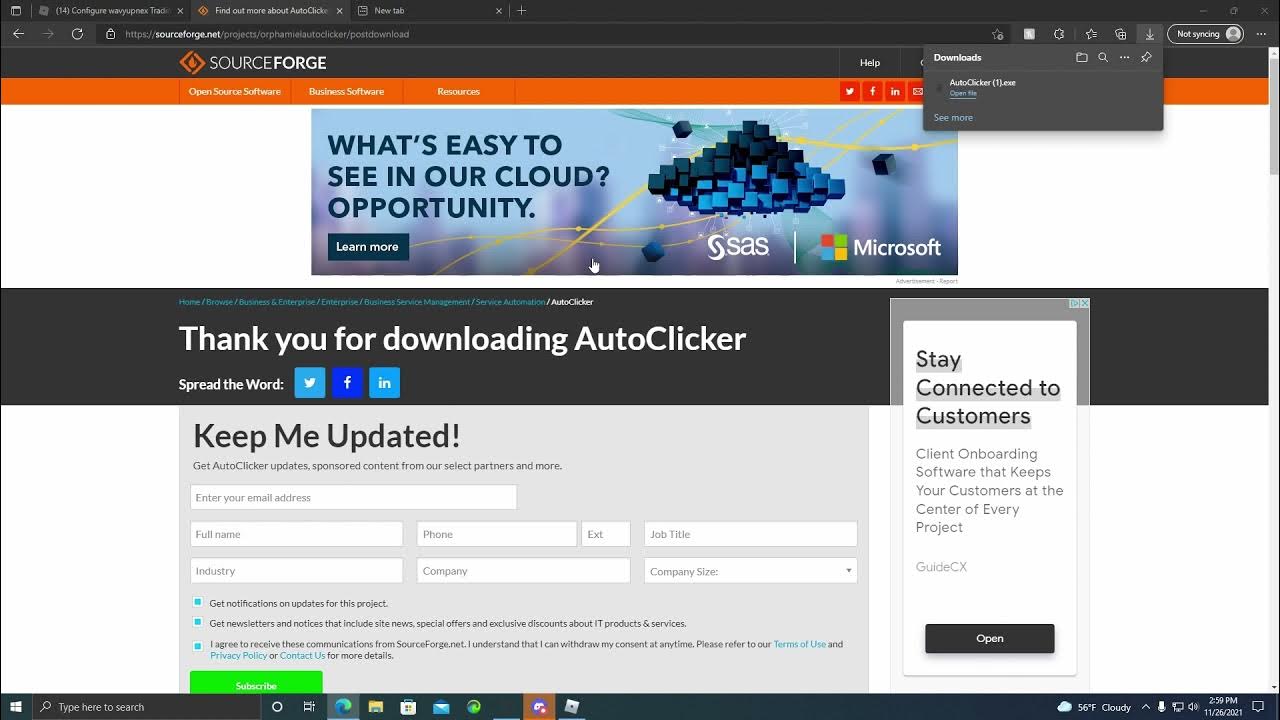Open the clock showing 2:59 PM
The image size is (1280, 720).
pyautogui.click(x=1223, y=707)
